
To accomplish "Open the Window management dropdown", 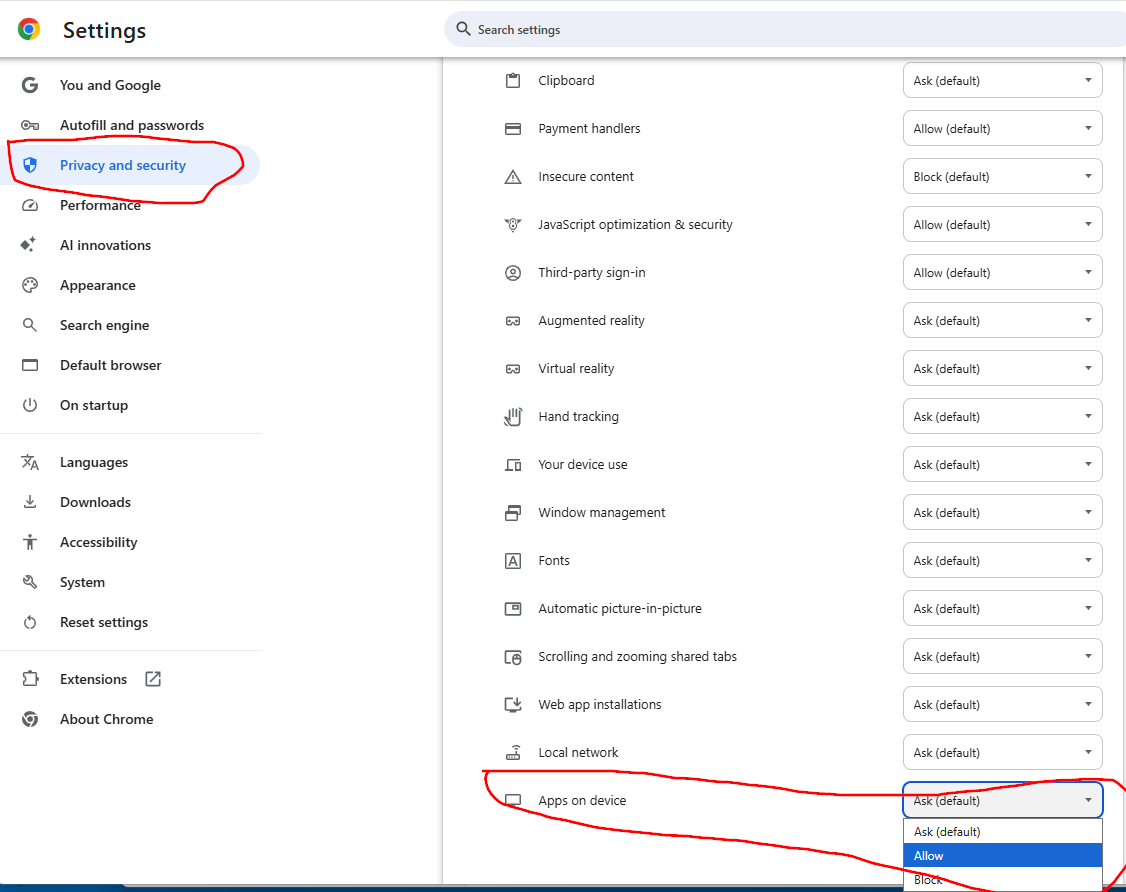I will pos(1002,513).
